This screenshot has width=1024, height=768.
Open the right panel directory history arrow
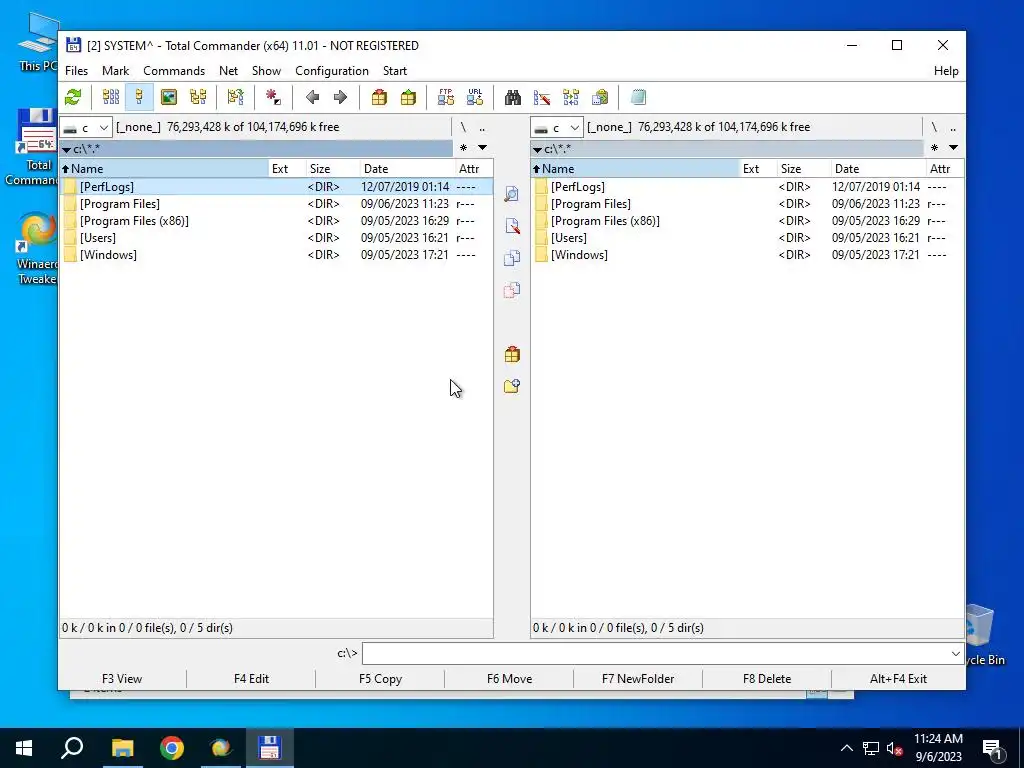pyautogui.click(x=953, y=148)
